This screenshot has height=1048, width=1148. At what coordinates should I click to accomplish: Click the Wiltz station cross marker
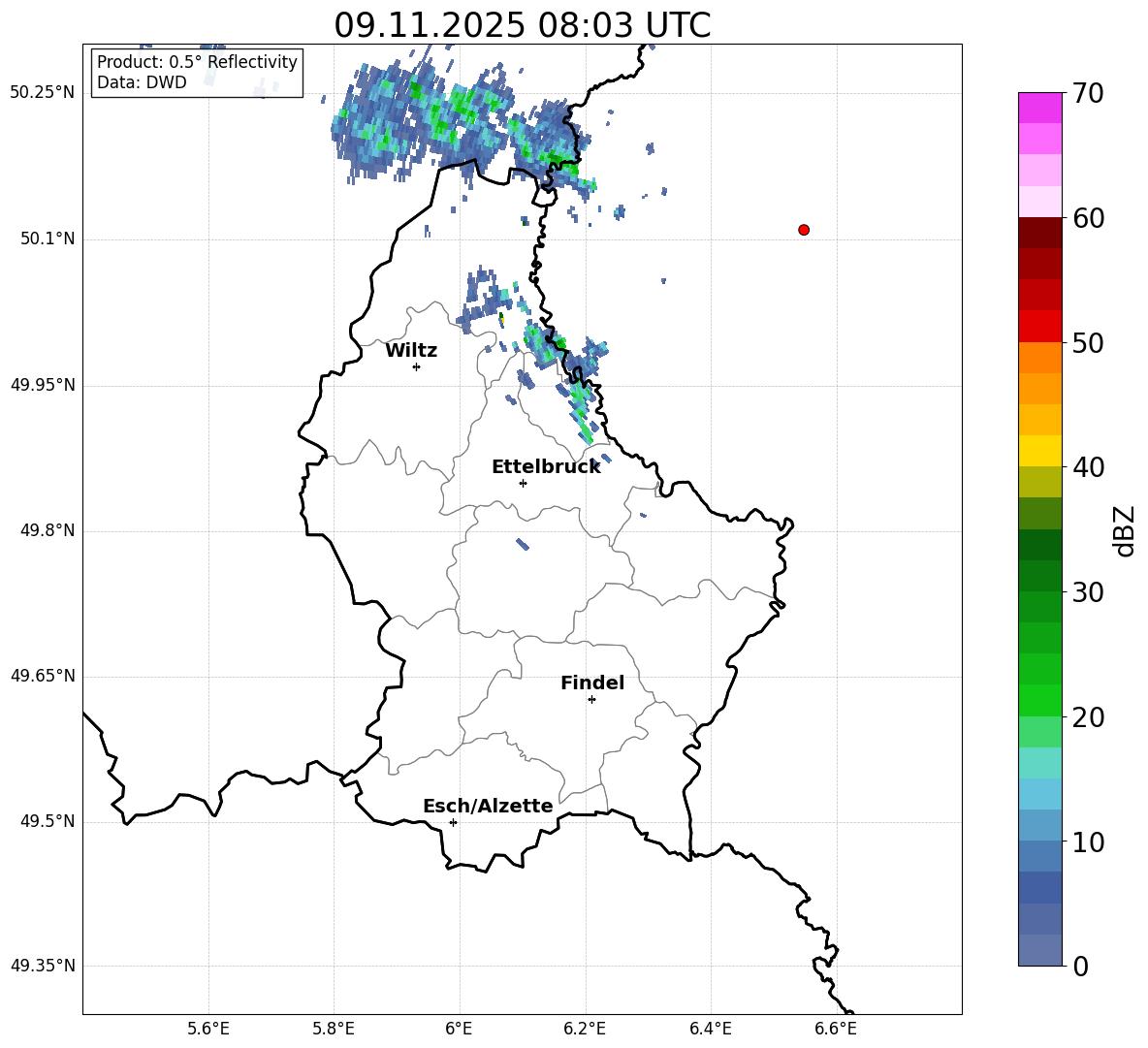point(417,366)
